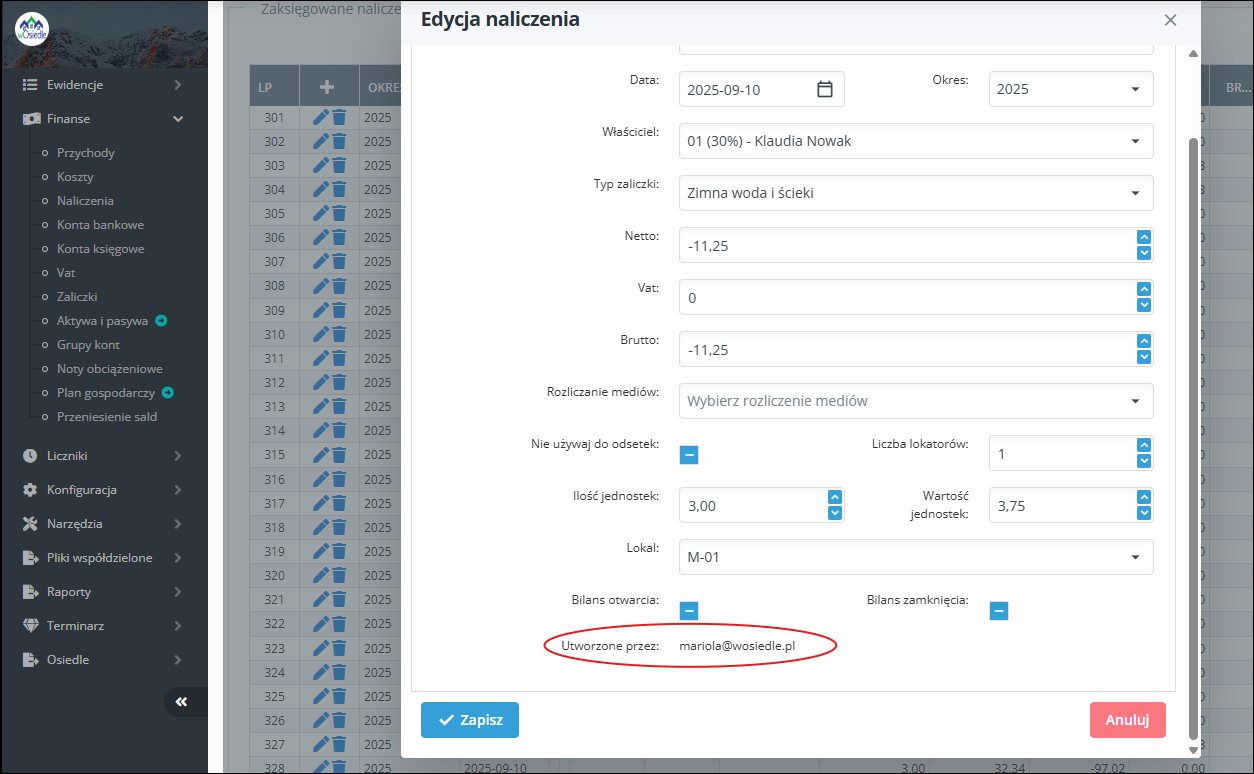Click the wOsiedle logo
Viewport: 1254px width, 774px height.
32,29
